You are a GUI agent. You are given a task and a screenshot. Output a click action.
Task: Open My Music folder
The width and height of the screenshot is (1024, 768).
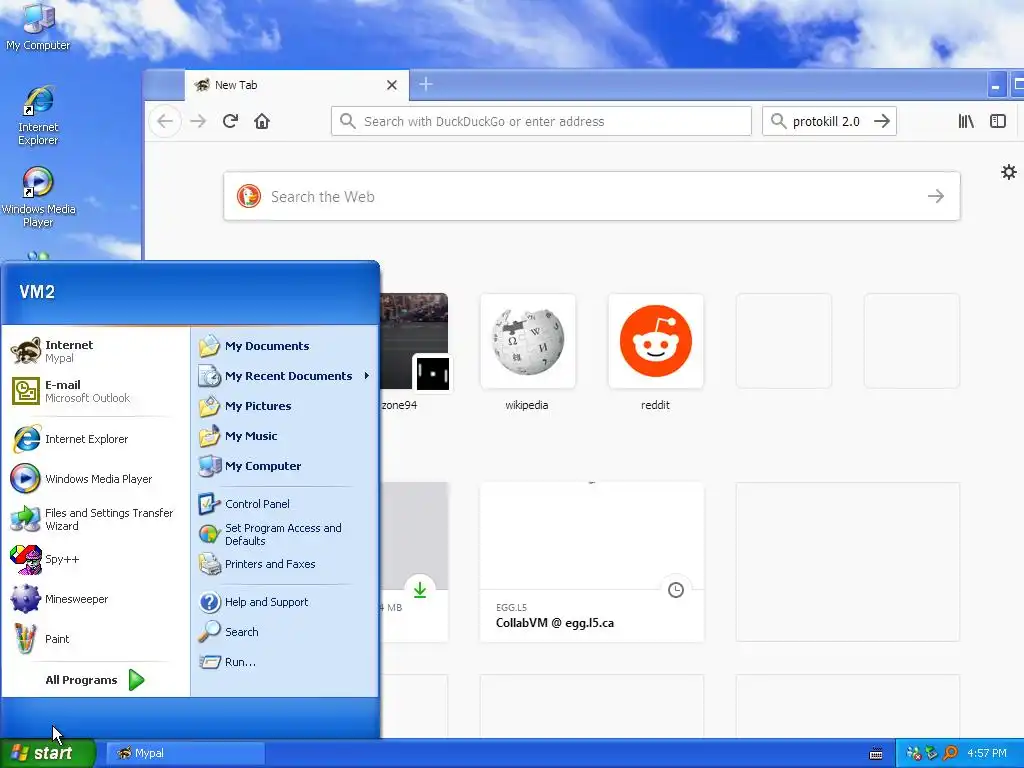tap(285, 436)
